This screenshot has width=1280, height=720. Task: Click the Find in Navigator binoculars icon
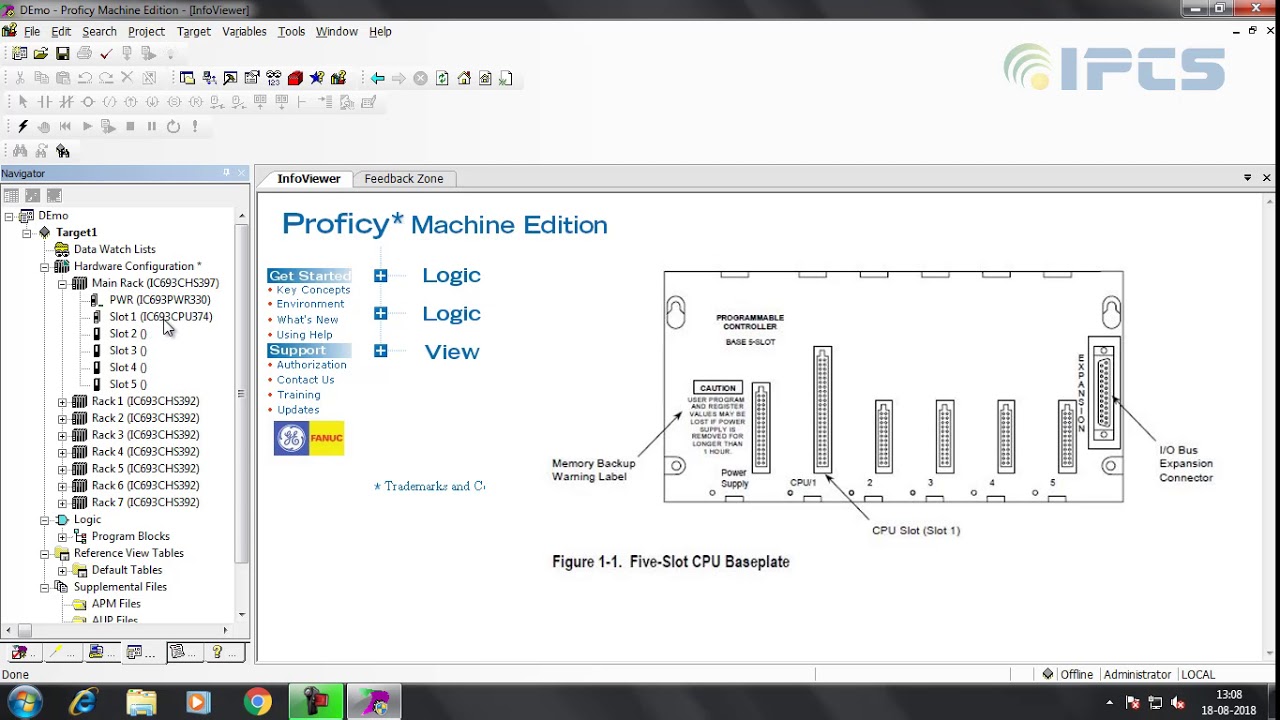click(x=63, y=151)
